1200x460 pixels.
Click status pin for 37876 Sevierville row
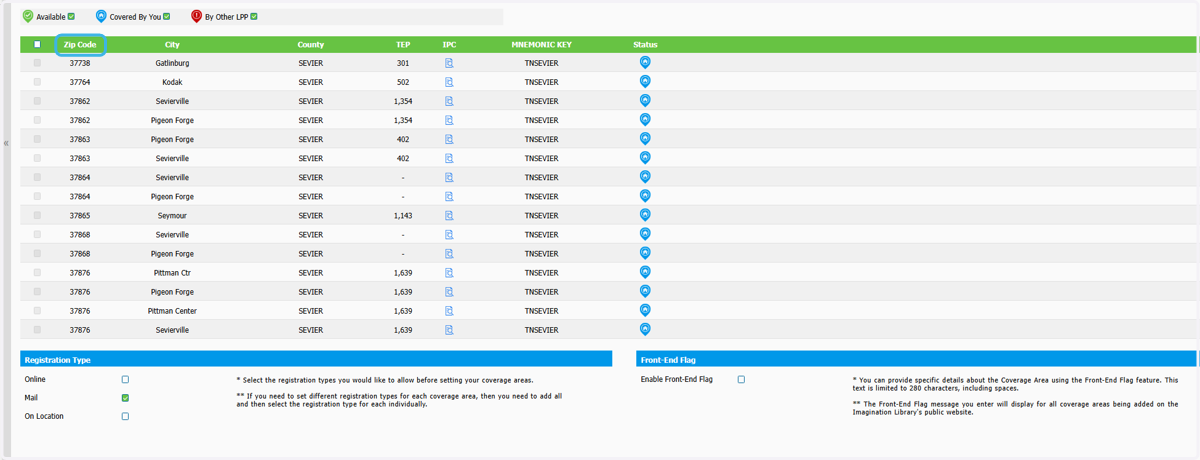pyautogui.click(x=645, y=329)
